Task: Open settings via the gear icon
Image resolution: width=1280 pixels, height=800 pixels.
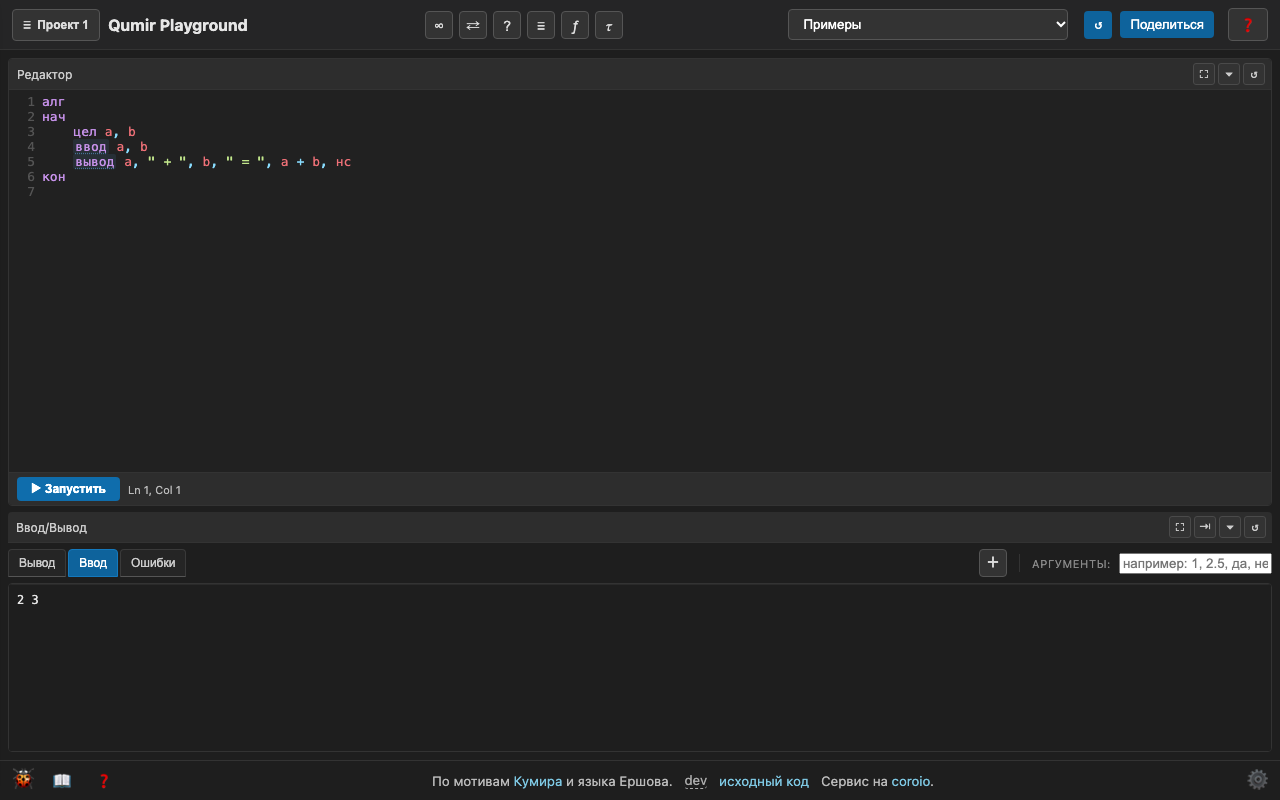Action: click(x=1257, y=780)
